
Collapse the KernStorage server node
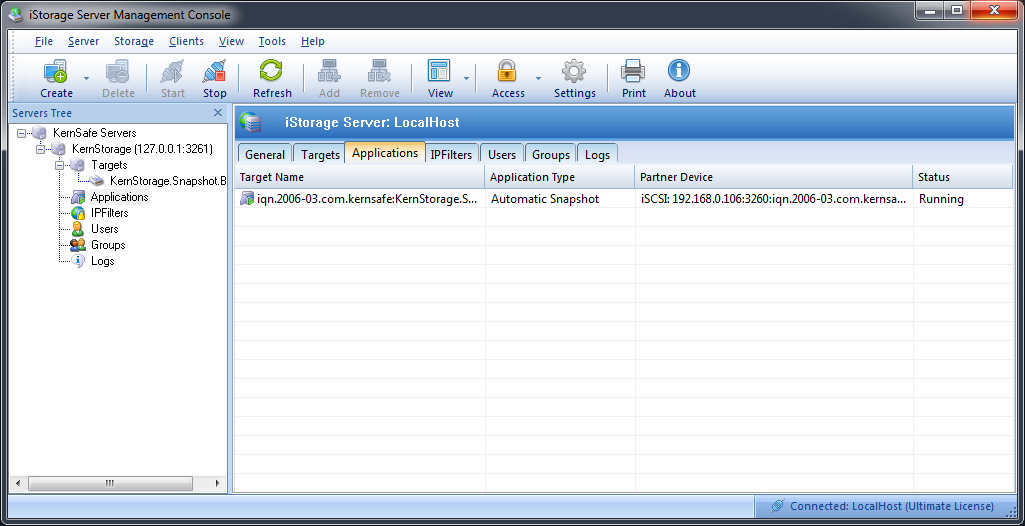41,149
